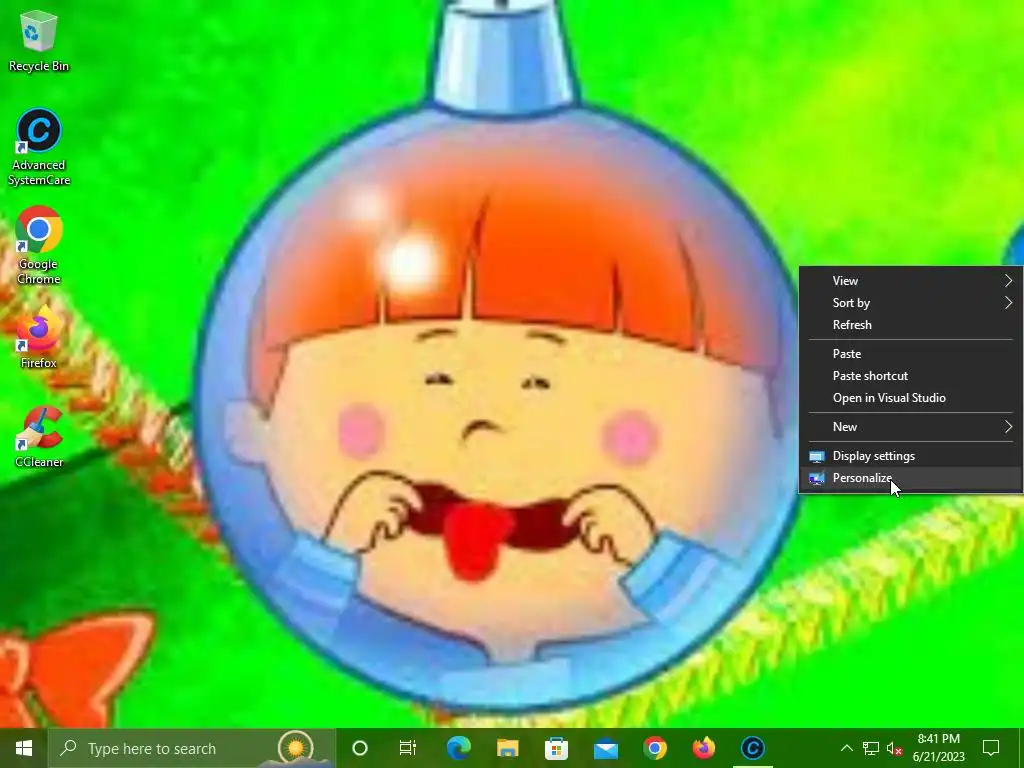
Task: Open the Action Center notifications icon
Action: tap(991, 748)
